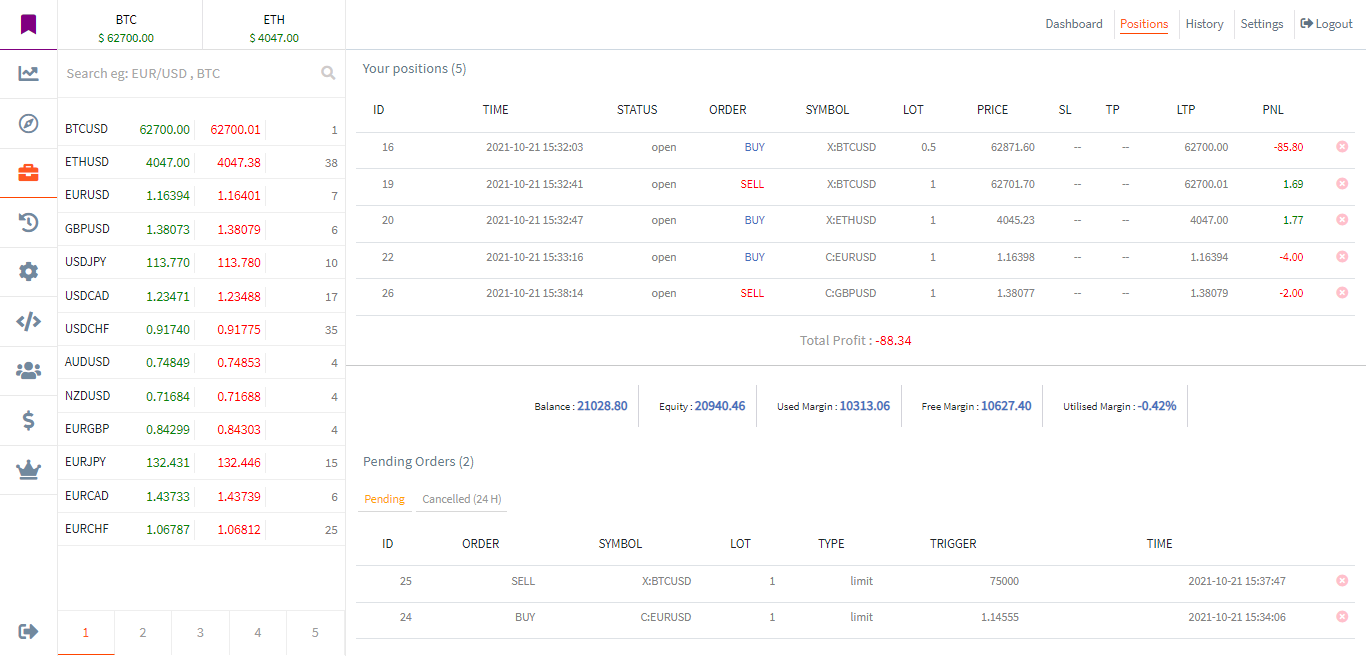Viewport: 1366px width, 656px height.
Task: Click the PNL column header
Action: click(x=1273, y=110)
